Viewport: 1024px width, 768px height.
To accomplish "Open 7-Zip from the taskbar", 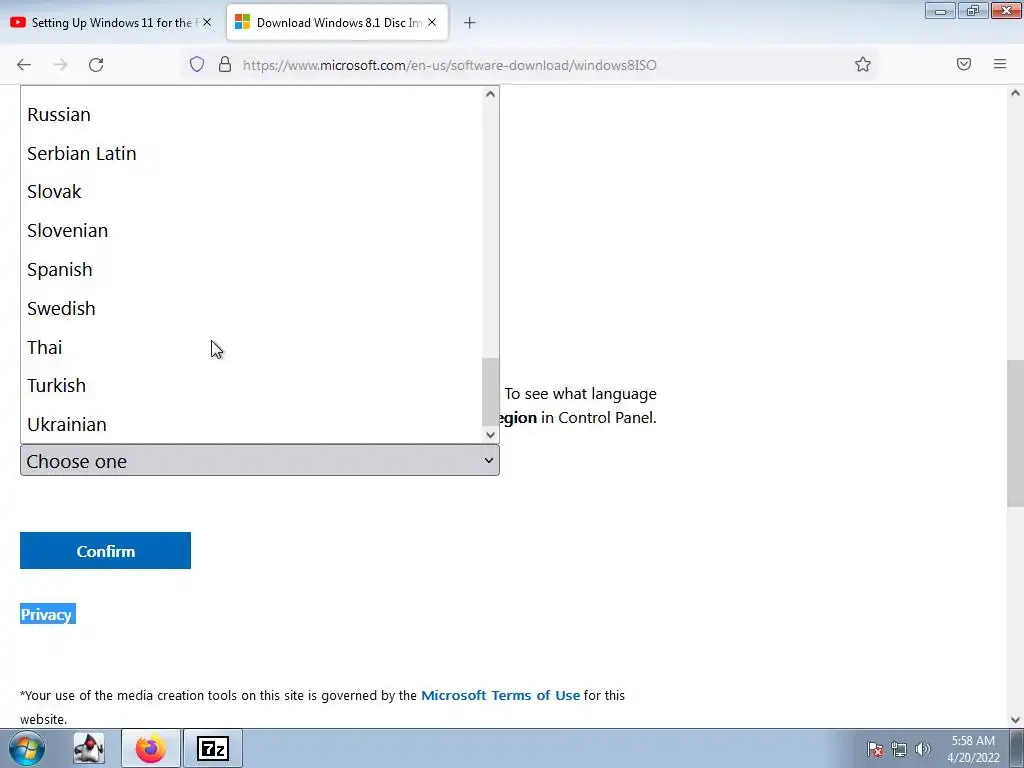I will (x=213, y=748).
